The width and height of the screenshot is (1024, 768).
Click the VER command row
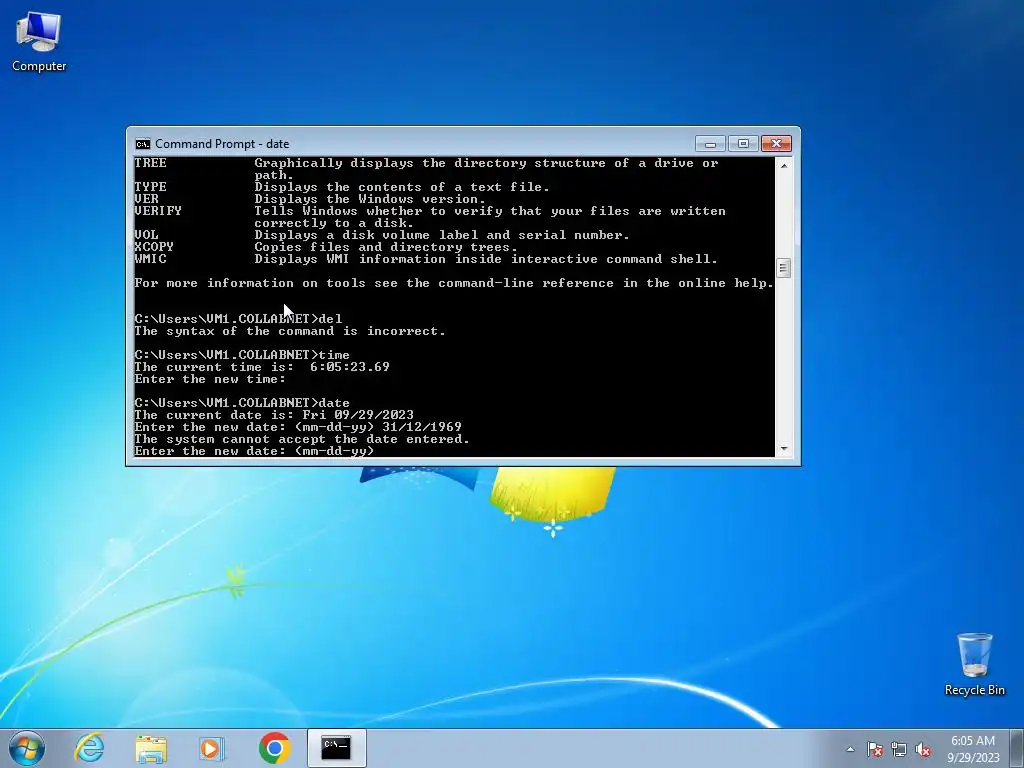point(310,199)
